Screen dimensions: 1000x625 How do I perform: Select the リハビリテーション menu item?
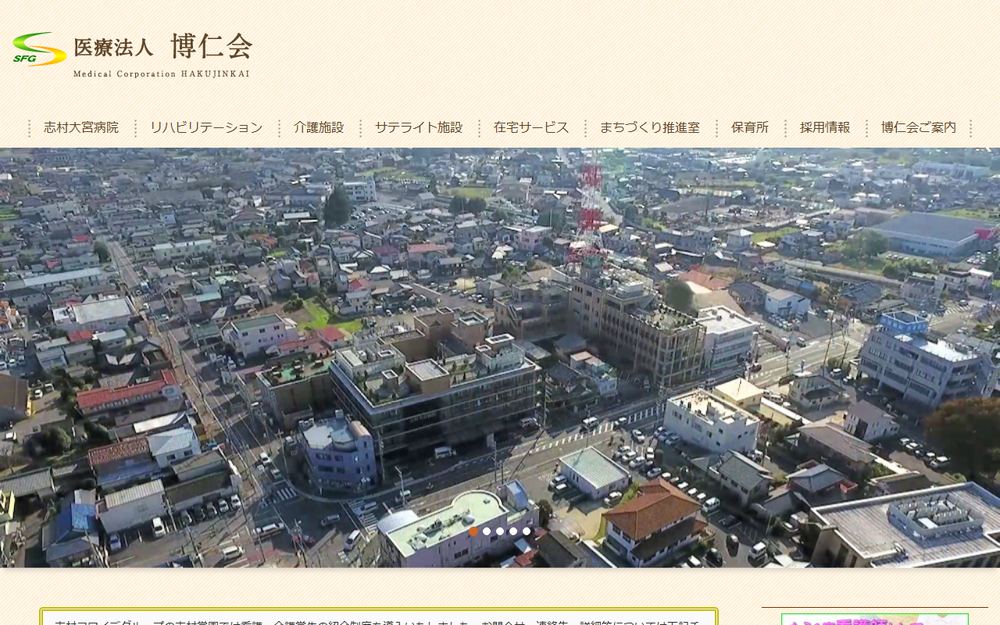pyautogui.click(x=206, y=128)
